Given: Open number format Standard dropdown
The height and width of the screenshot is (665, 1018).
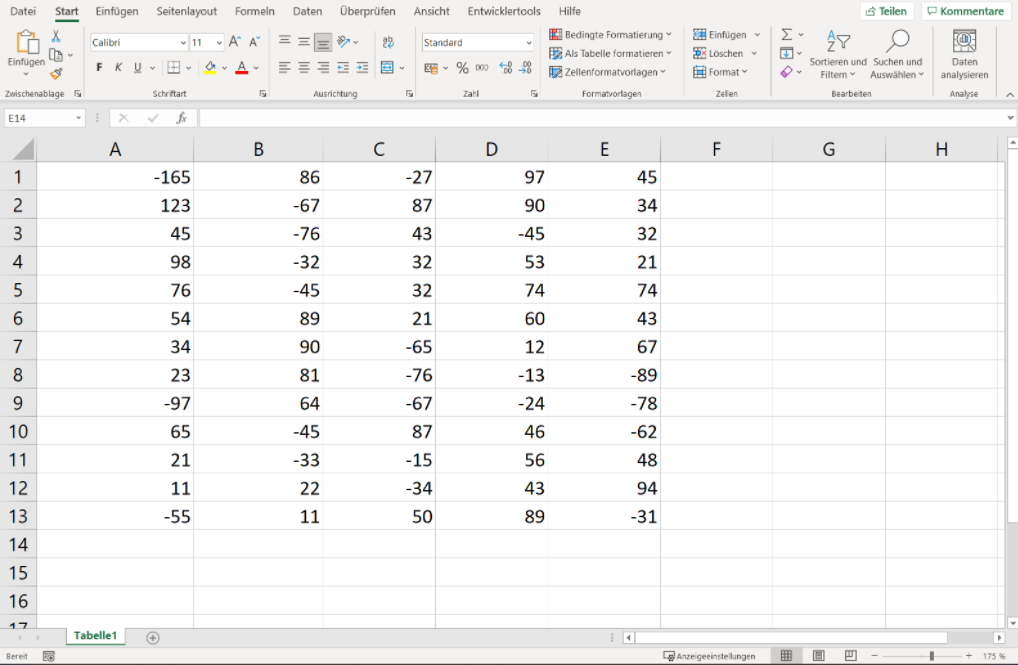Looking at the screenshot, I should (529, 43).
